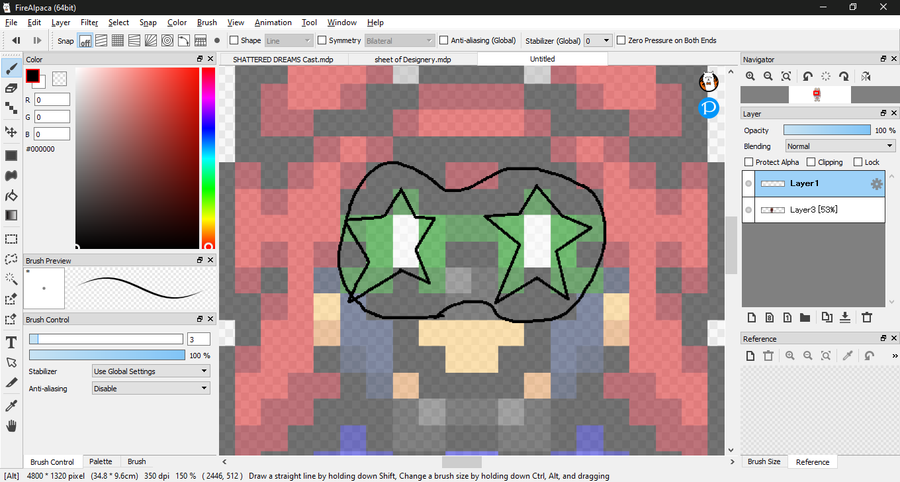Select the Fill rectangle tool

(11, 156)
